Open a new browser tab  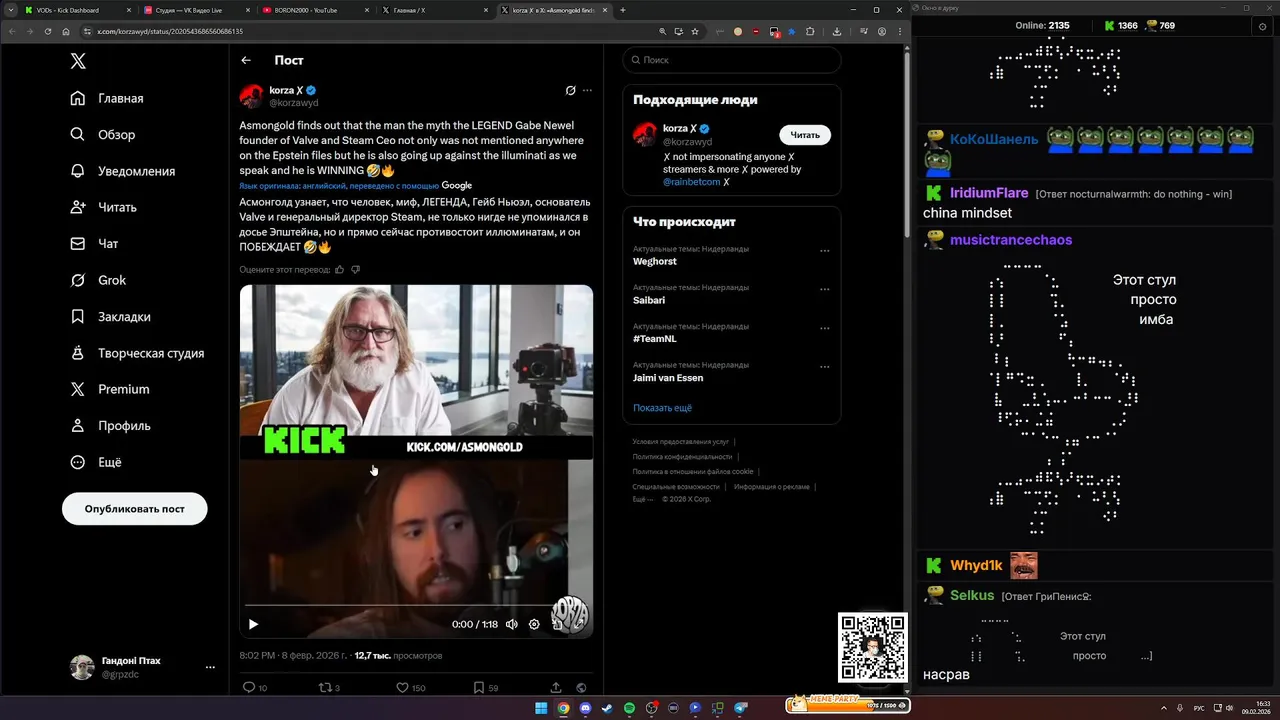point(623,10)
